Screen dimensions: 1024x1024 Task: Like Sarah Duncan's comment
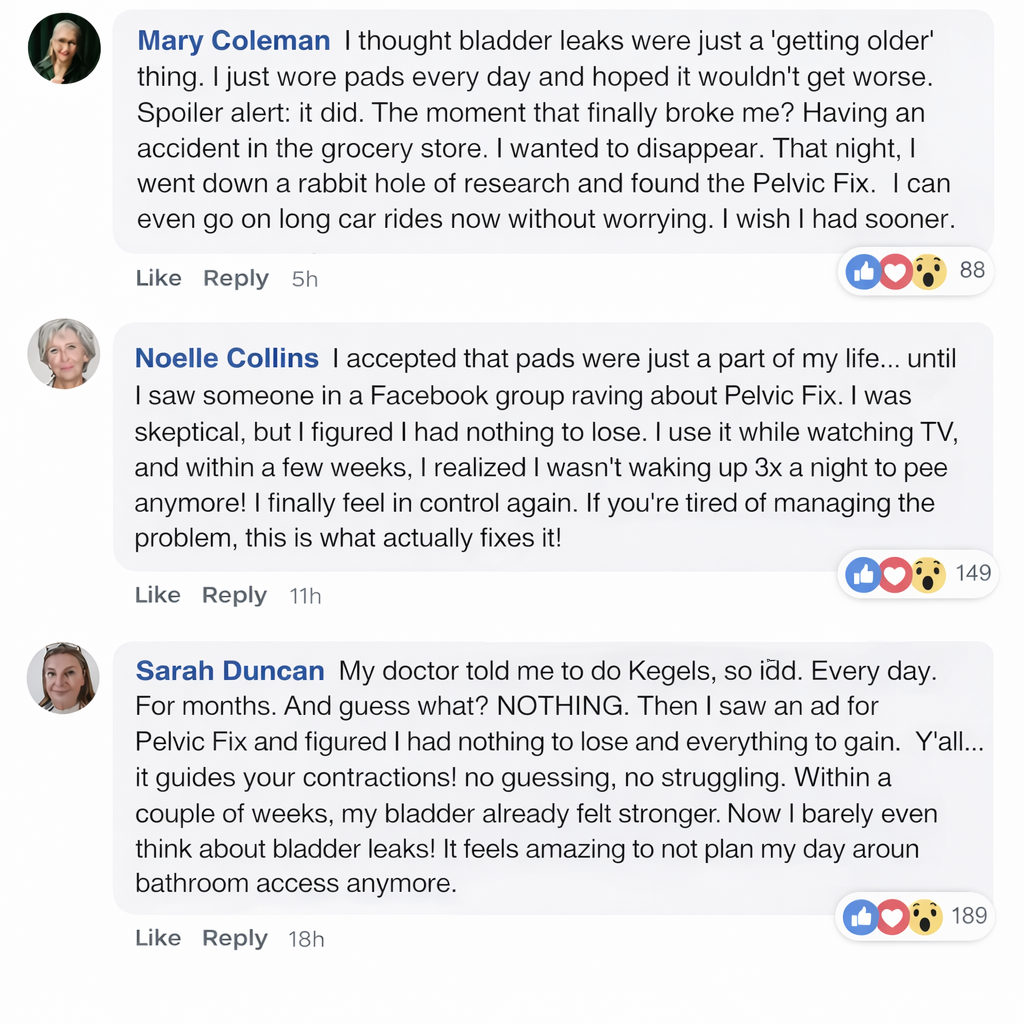[x=157, y=938]
